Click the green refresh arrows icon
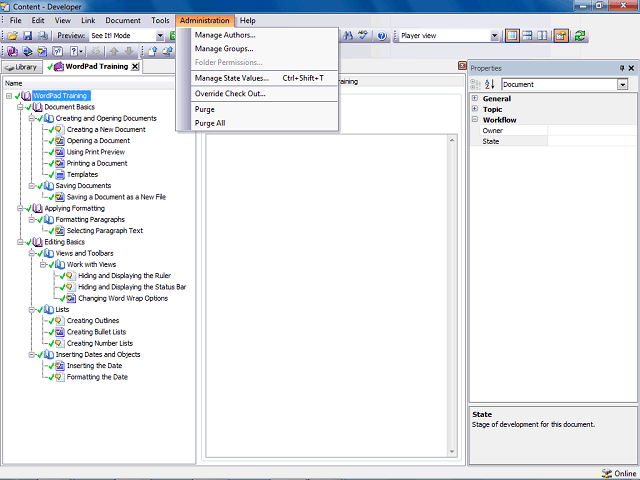The height and width of the screenshot is (480, 640). point(580,36)
